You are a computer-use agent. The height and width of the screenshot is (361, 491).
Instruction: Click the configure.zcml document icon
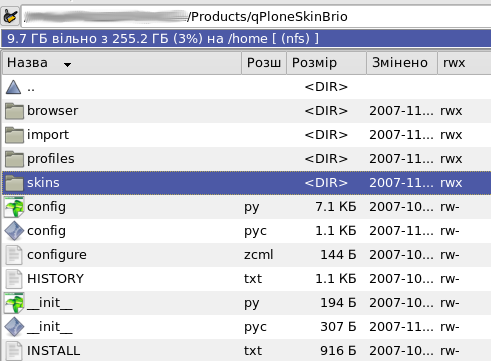[14, 255]
